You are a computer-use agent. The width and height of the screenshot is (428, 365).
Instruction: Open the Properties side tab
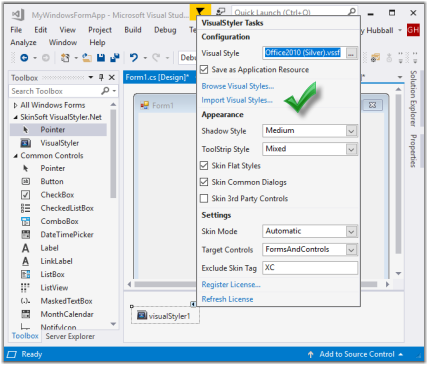point(413,151)
